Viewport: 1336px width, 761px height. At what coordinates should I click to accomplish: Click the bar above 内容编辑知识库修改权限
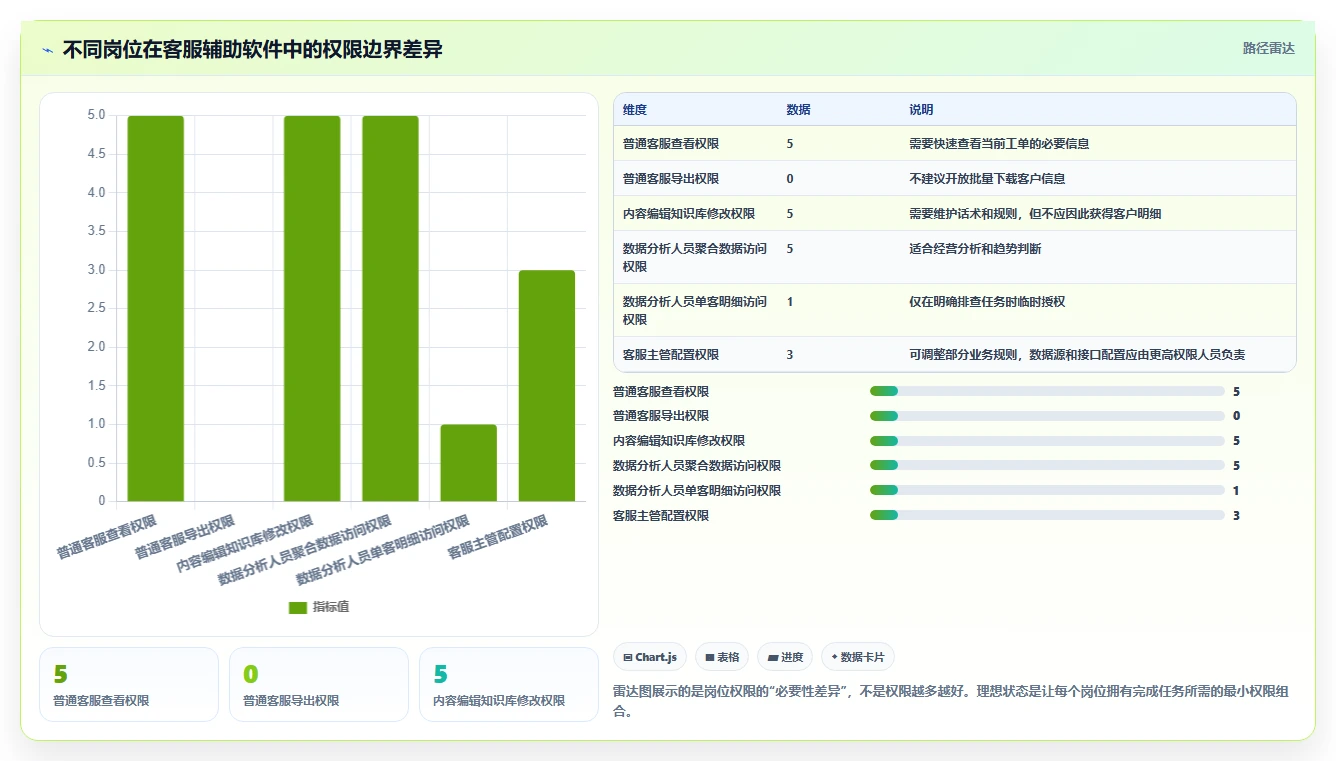point(312,308)
